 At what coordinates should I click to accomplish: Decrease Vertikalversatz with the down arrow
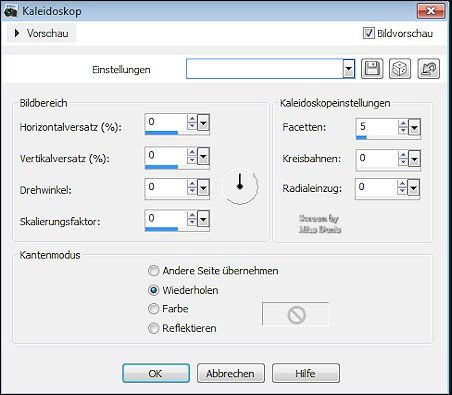tap(192, 160)
